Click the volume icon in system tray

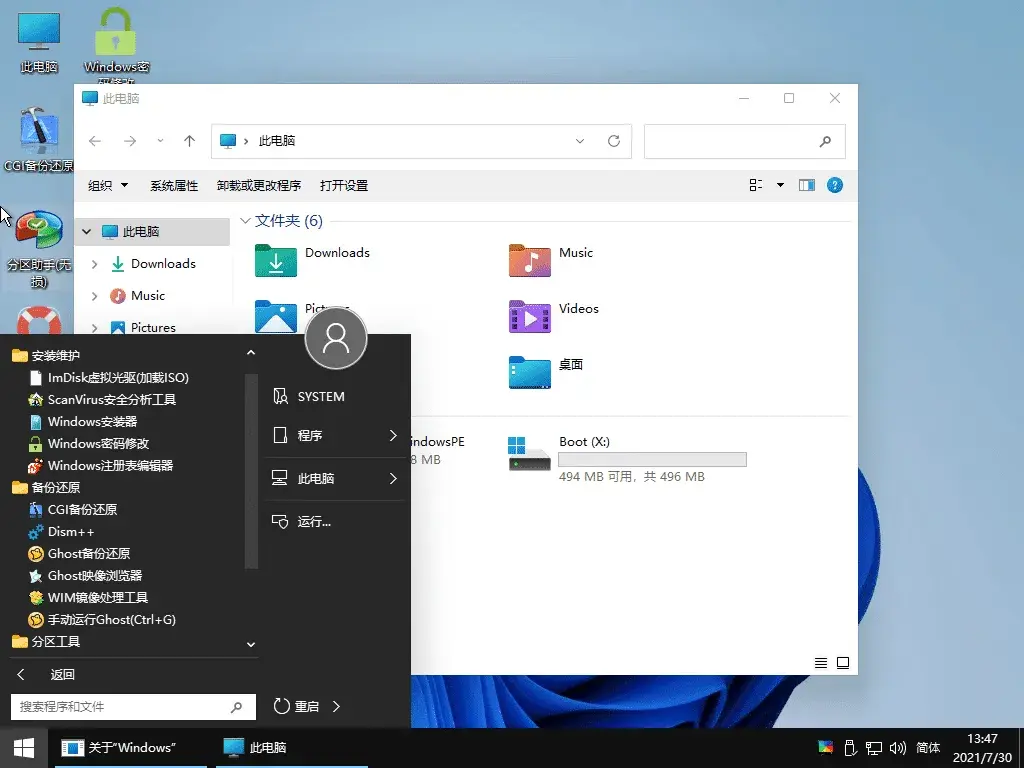click(x=898, y=748)
